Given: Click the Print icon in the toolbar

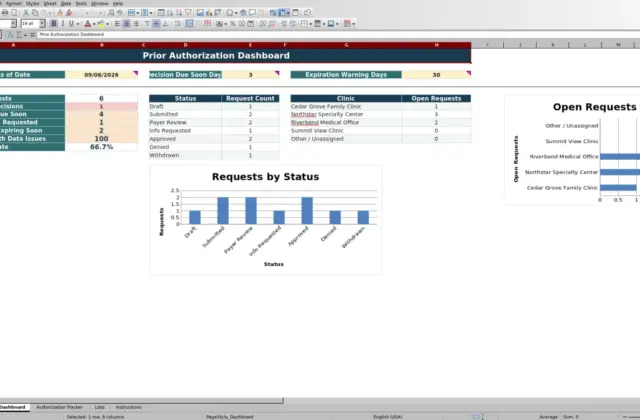Looking at the screenshot, I should (x=5, y=13).
